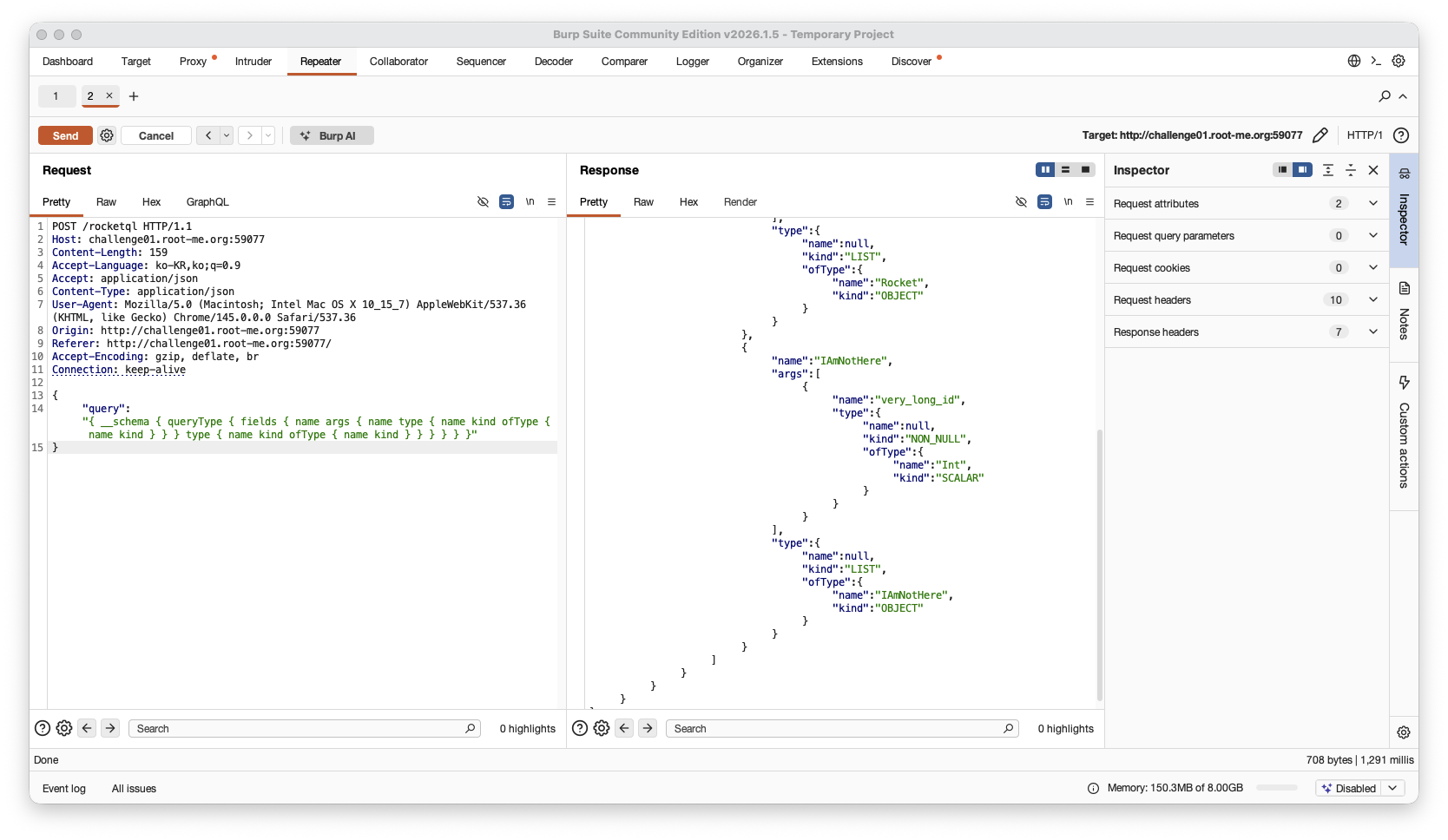Switch to the Proxy tab

click(x=193, y=61)
